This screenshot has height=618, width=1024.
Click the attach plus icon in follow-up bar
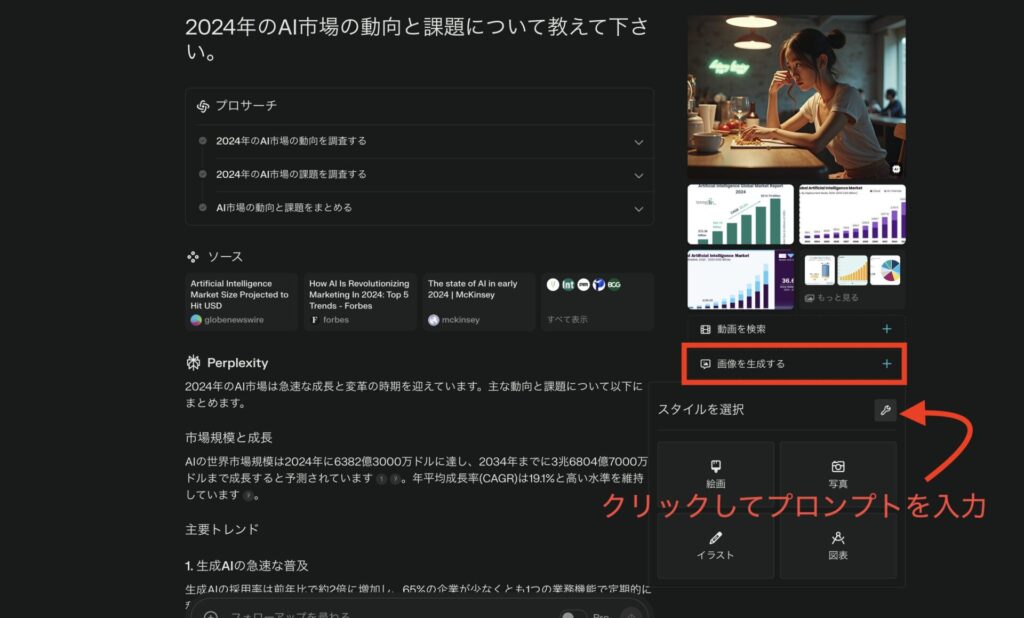coord(211,615)
